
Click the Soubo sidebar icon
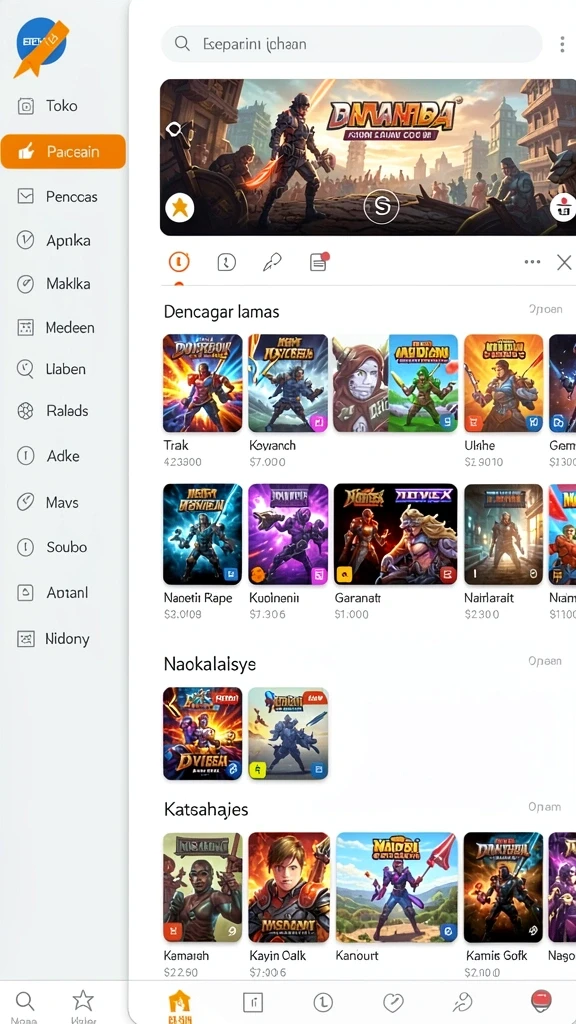[x=25, y=547]
